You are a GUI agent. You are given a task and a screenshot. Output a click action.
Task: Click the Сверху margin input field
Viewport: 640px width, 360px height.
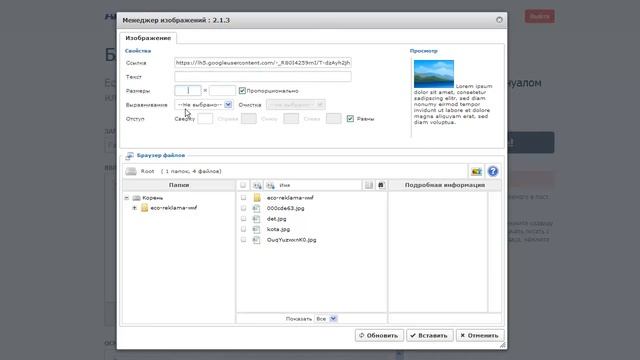(x=205, y=119)
